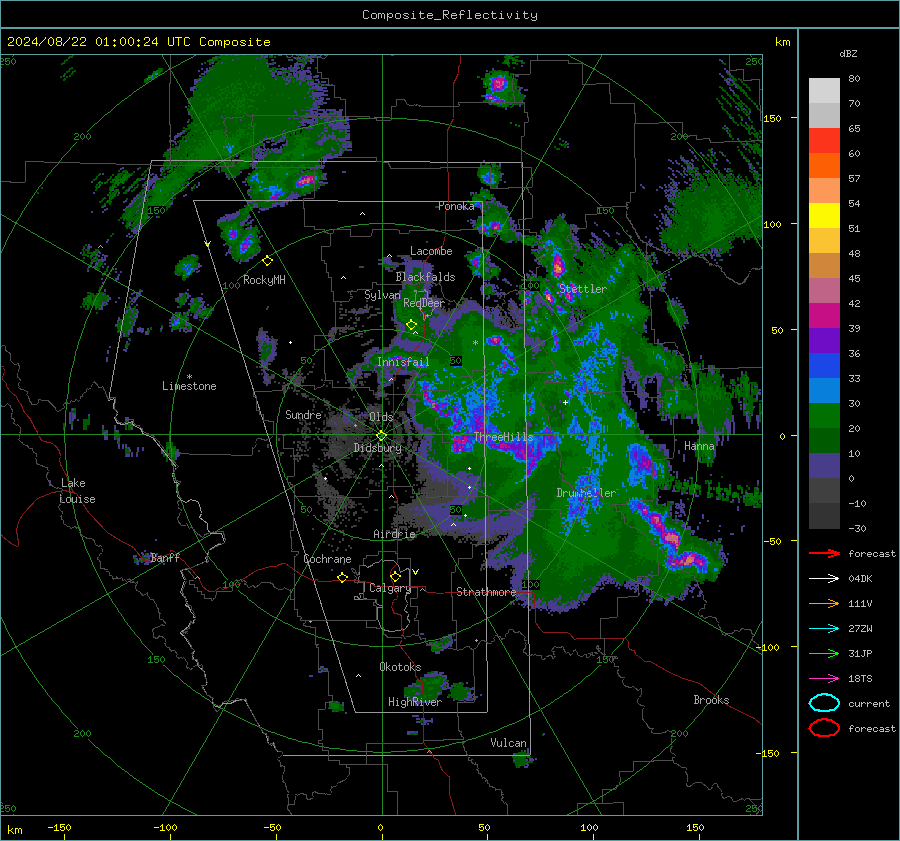Click the yellow diamond marker near RockyMH
900x841 pixels.
pyautogui.click(x=267, y=261)
